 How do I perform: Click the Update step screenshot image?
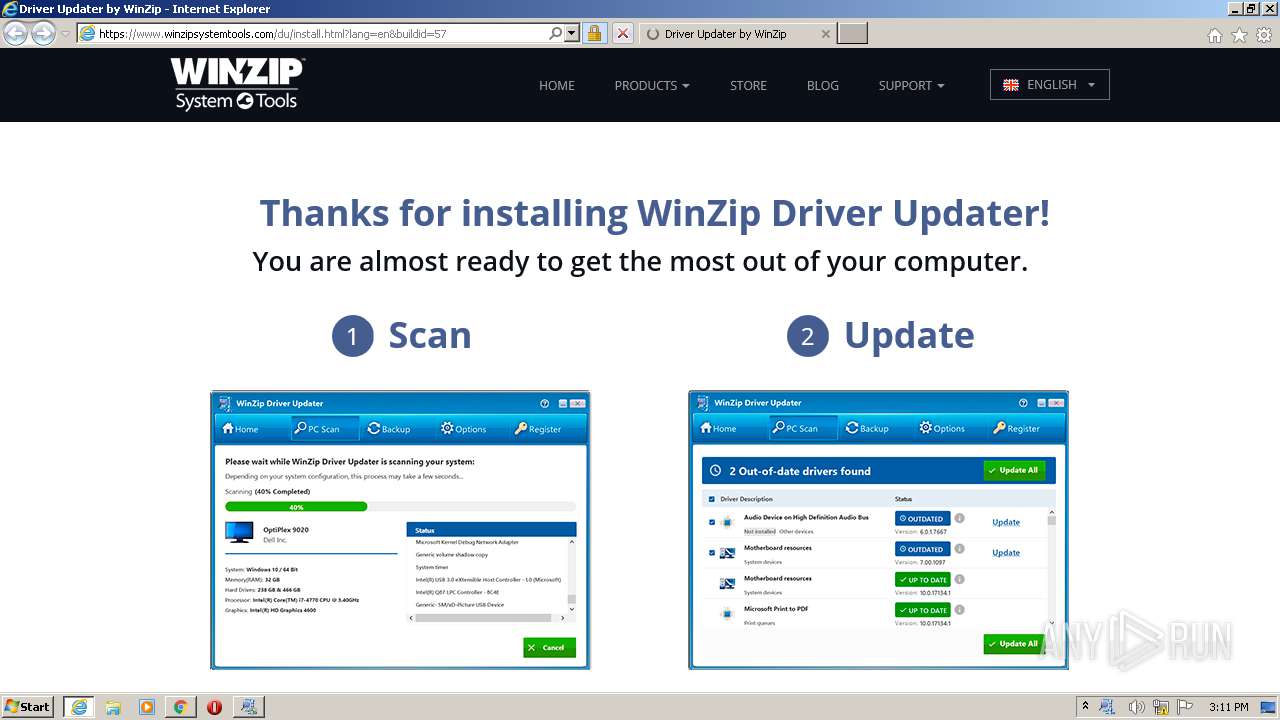[x=878, y=530]
